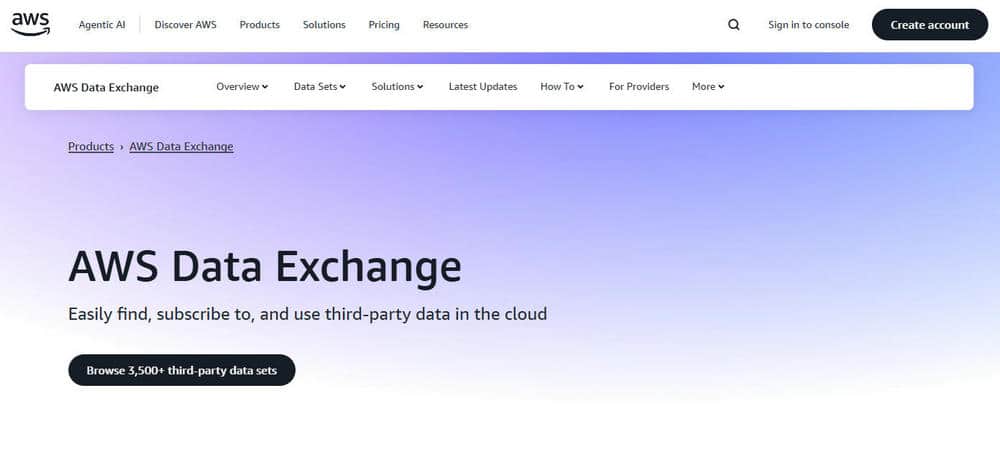
Task: Open Agentic AI in top navigation
Action: 102,25
